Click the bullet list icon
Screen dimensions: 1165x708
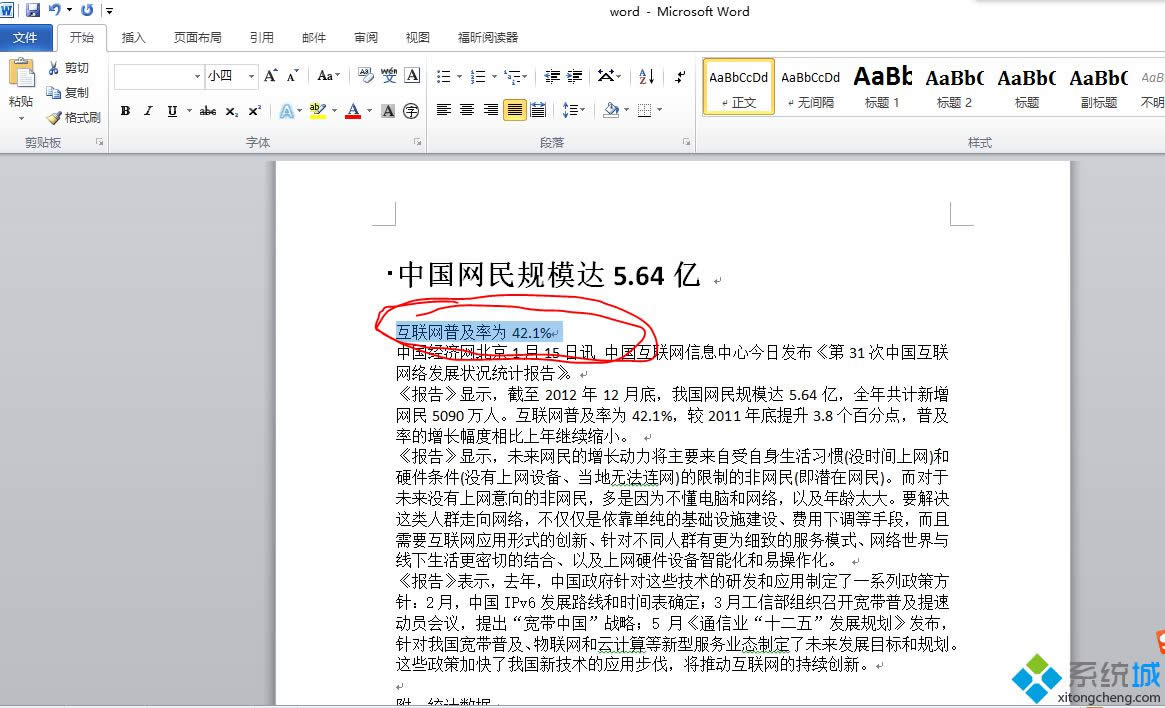[x=444, y=76]
